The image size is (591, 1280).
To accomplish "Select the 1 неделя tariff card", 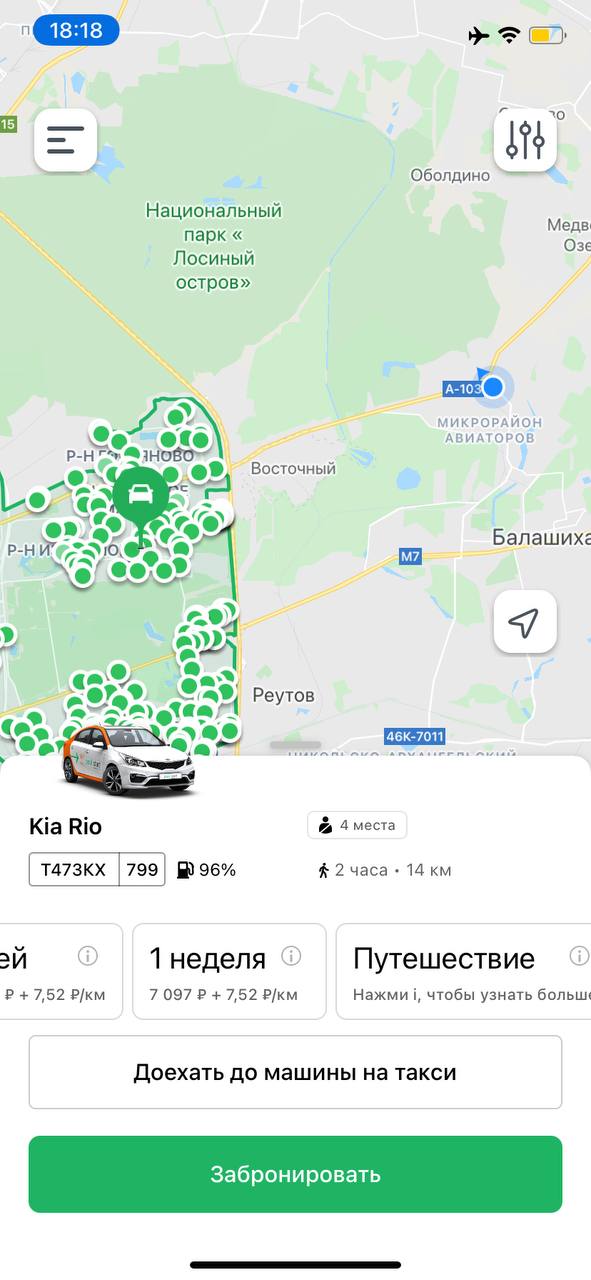I will [x=229, y=971].
